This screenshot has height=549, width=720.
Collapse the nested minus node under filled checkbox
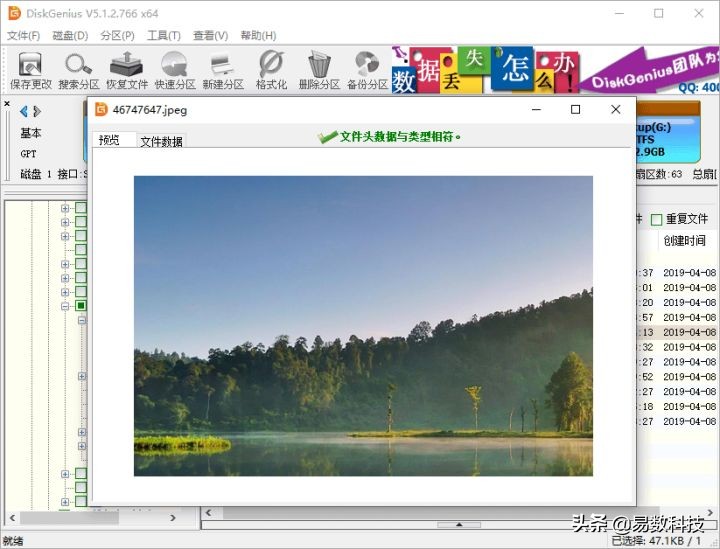click(x=82, y=320)
